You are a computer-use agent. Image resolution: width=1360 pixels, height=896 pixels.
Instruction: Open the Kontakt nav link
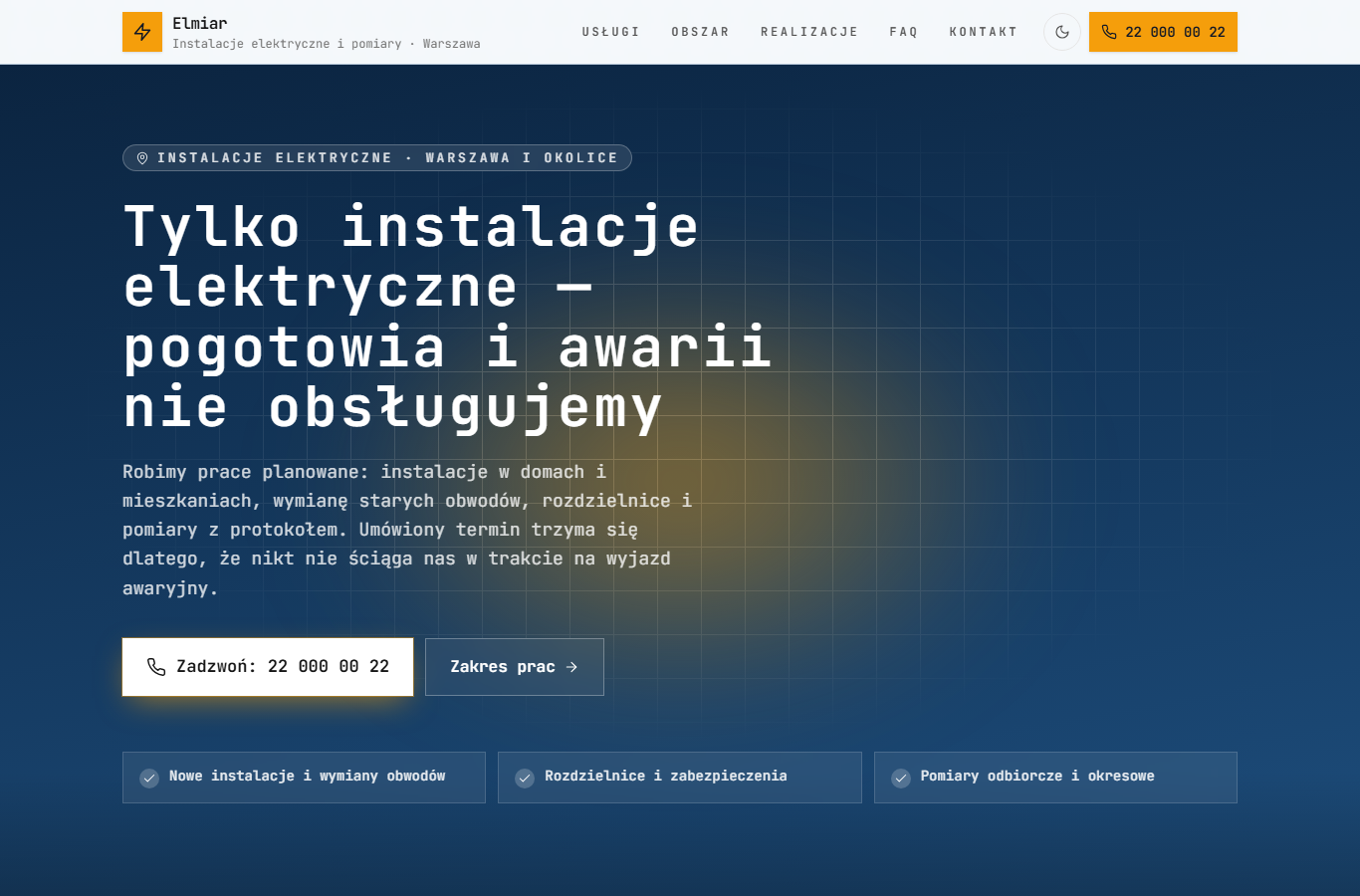984,32
